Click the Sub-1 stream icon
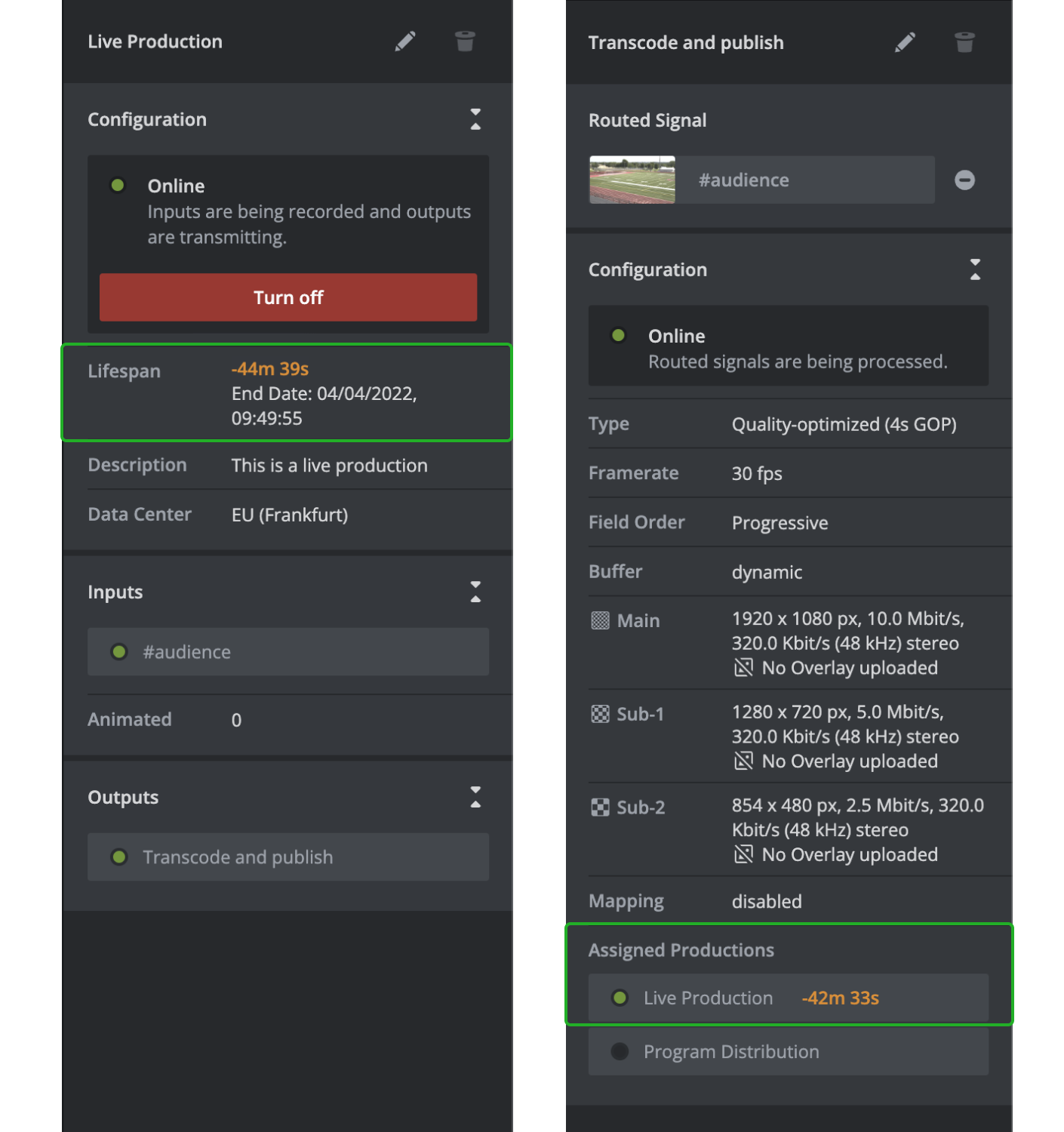 click(600, 714)
